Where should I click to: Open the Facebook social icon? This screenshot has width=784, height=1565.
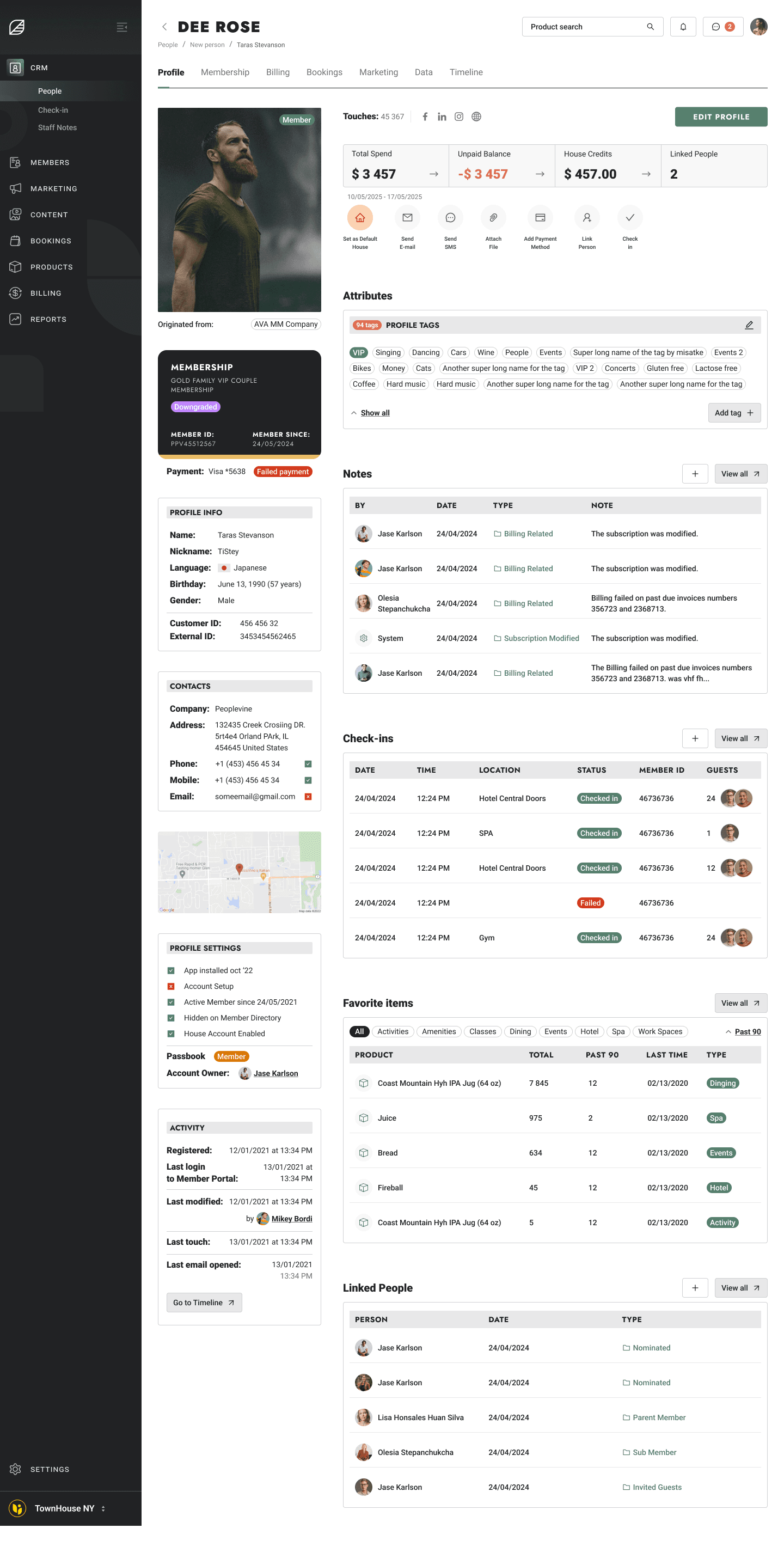click(x=425, y=117)
